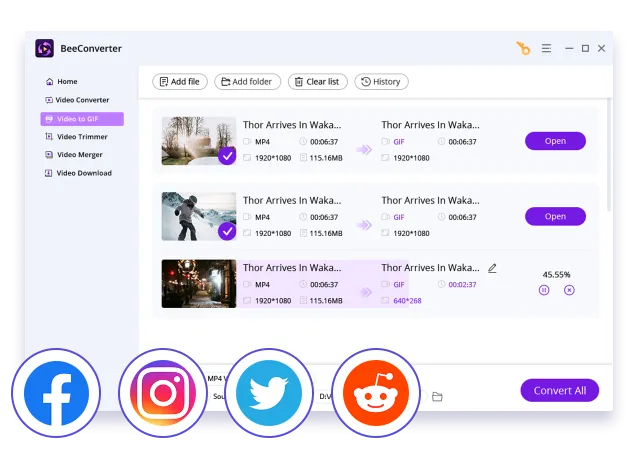
Task: Click the Facebook logo
Action: tap(56, 393)
